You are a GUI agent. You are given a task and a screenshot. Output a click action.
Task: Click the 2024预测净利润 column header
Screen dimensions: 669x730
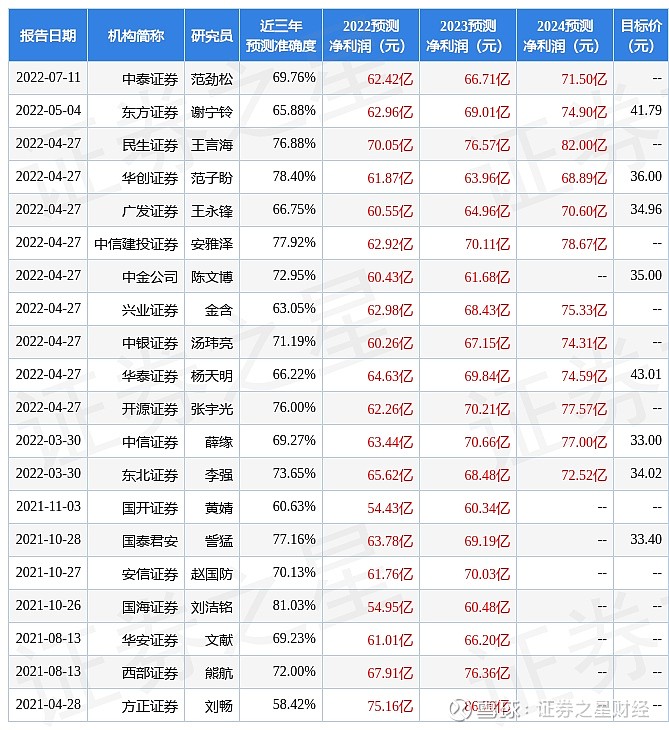click(x=565, y=35)
